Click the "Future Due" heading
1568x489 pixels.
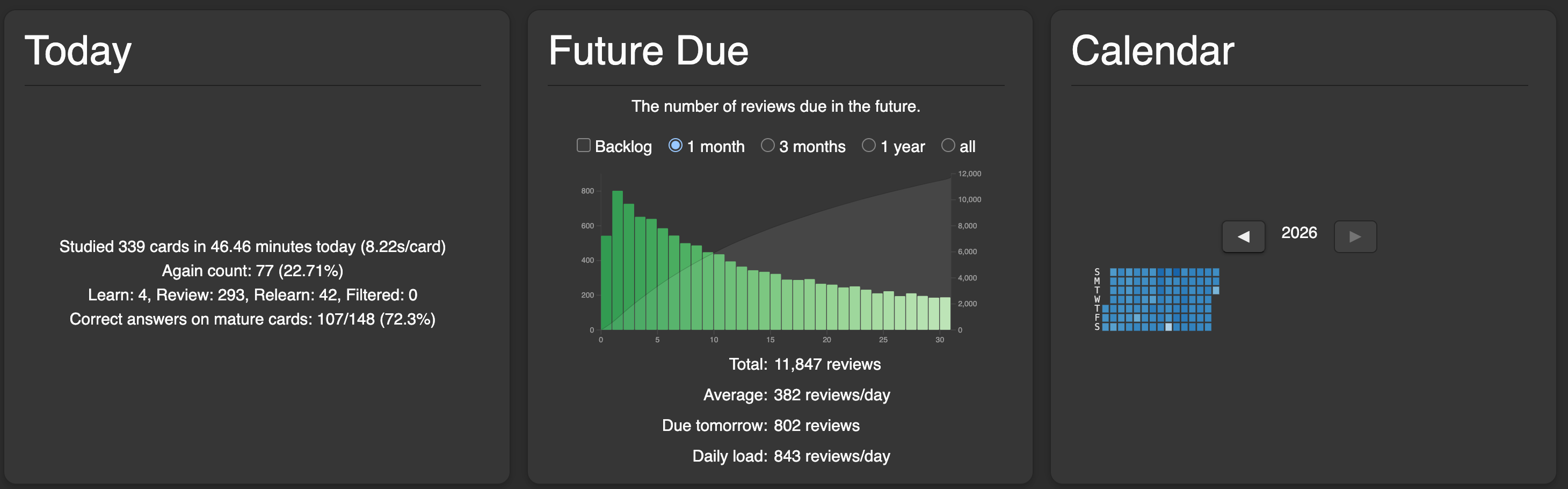point(648,51)
